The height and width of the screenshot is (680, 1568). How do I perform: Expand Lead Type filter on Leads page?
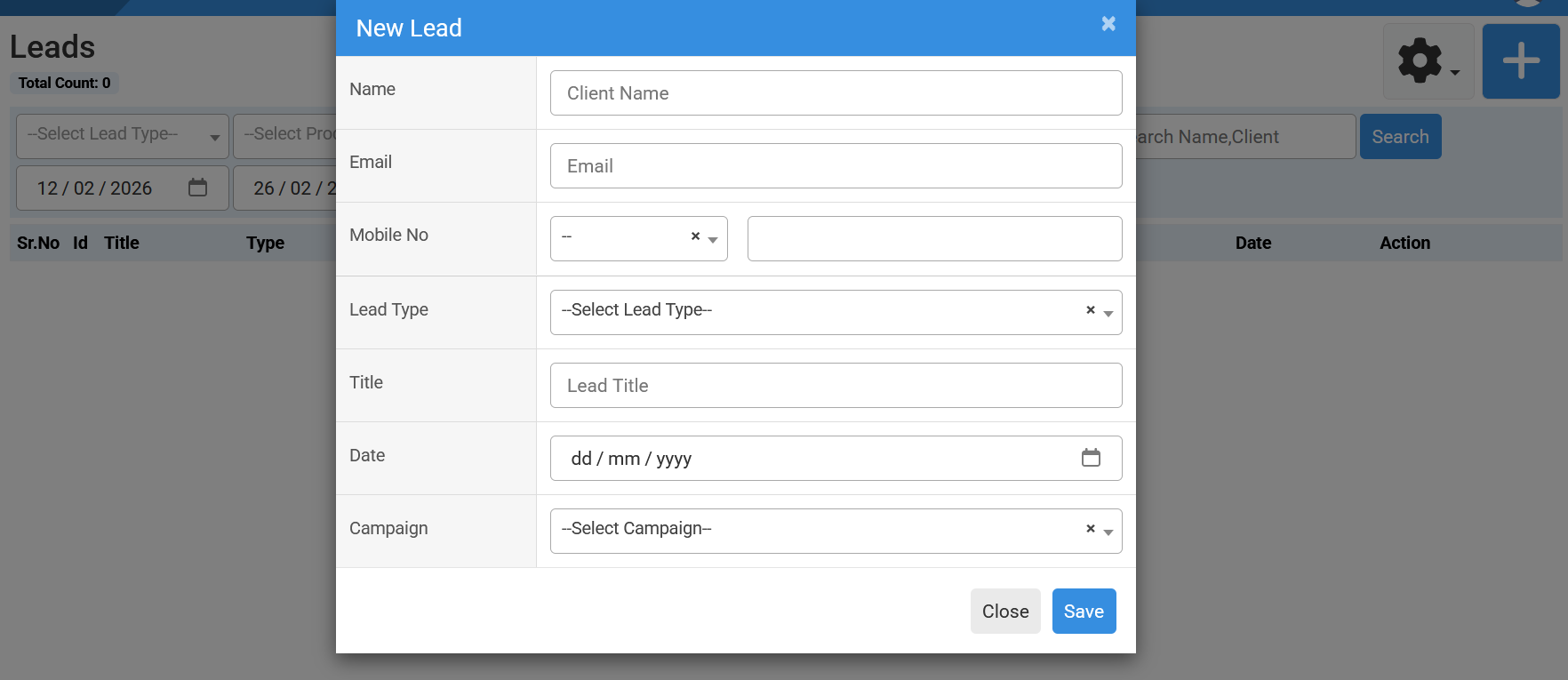pos(123,136)
